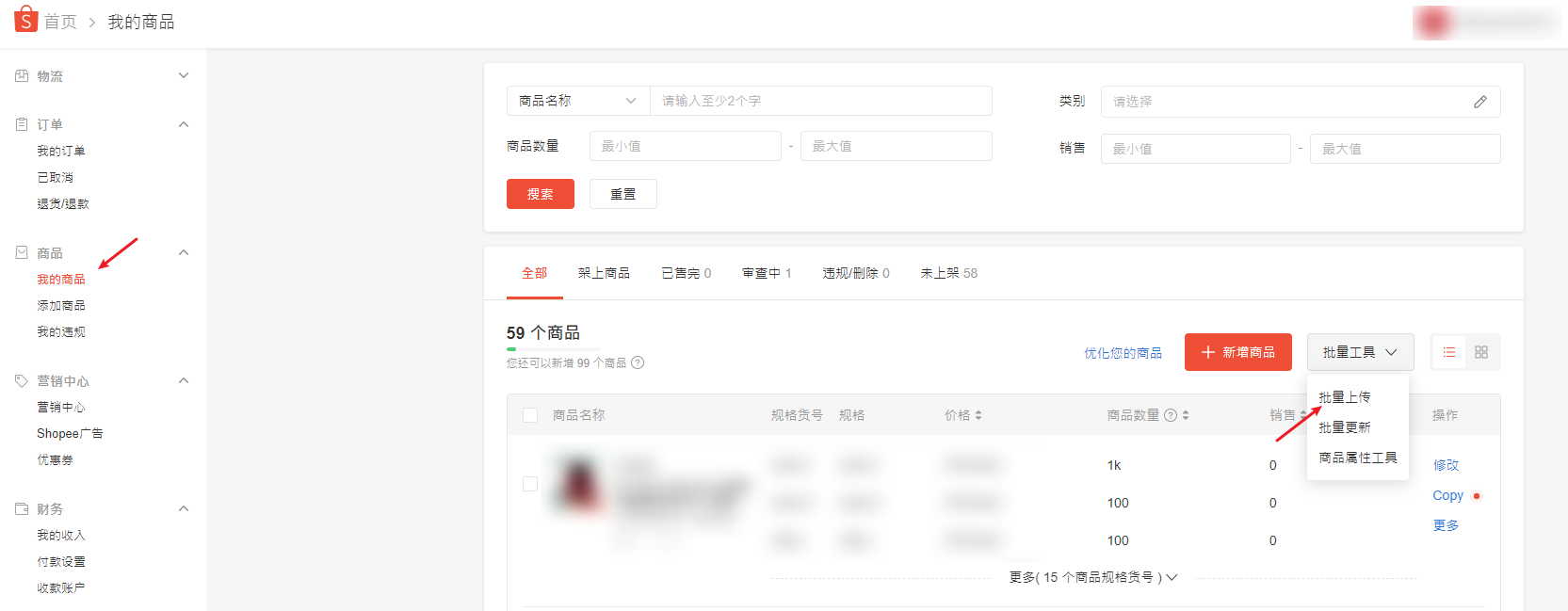Open 我的收入 in sidebar
This screenshot has width=1568, height=611.
(61, 535)
